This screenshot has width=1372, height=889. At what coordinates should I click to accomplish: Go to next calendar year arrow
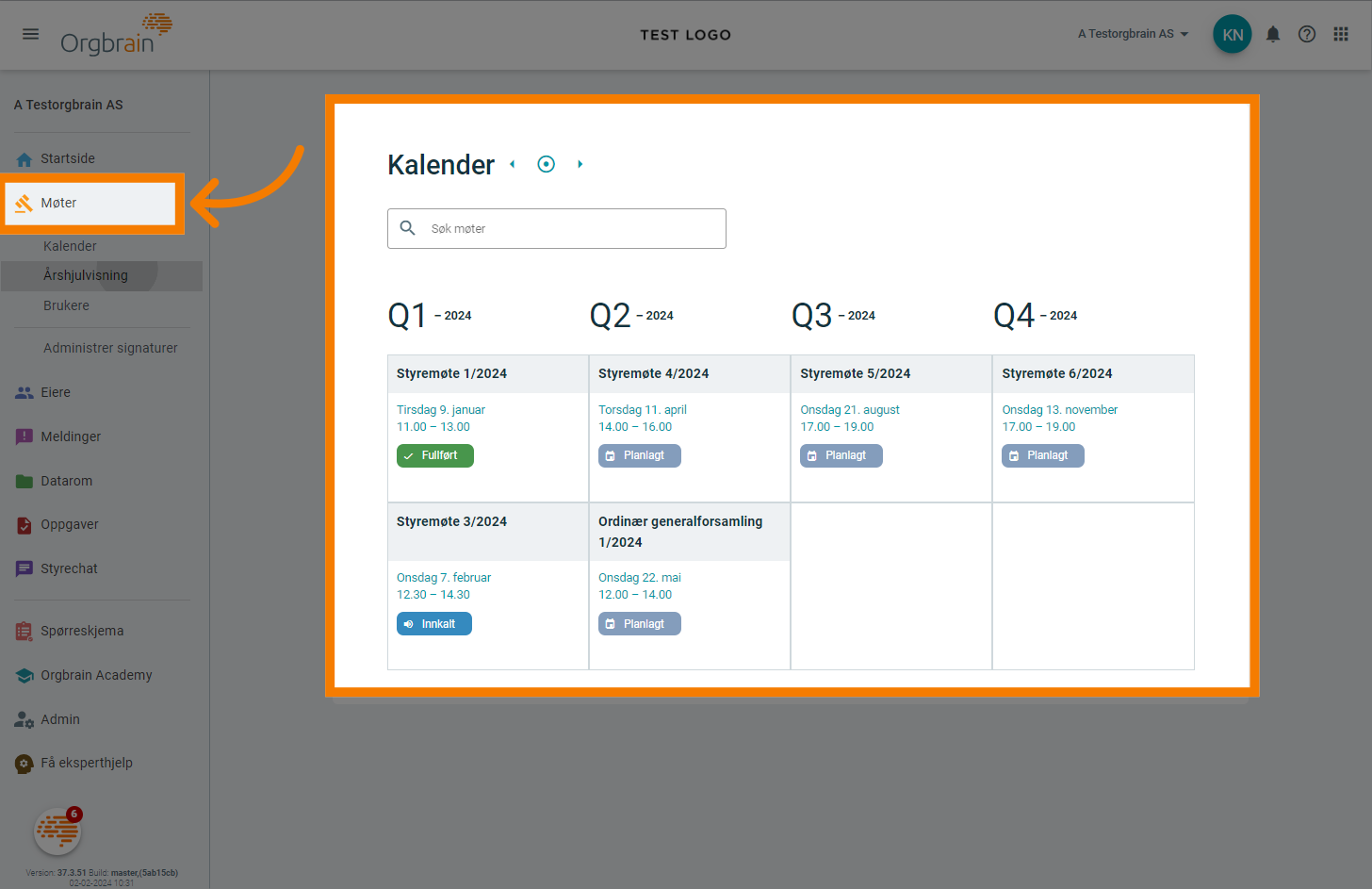[x=580, y=164]
